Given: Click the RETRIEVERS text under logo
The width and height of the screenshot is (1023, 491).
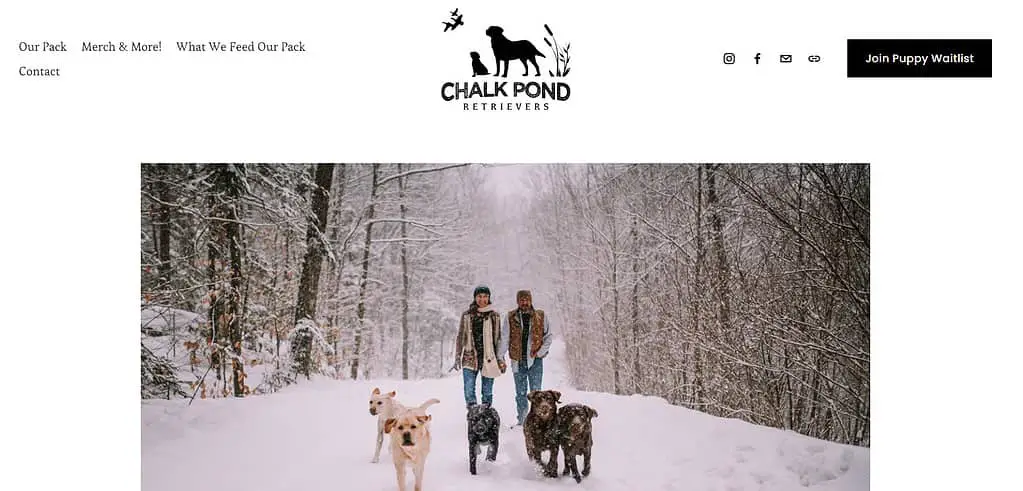Looking at the screenshot, I should pos(506,107).
